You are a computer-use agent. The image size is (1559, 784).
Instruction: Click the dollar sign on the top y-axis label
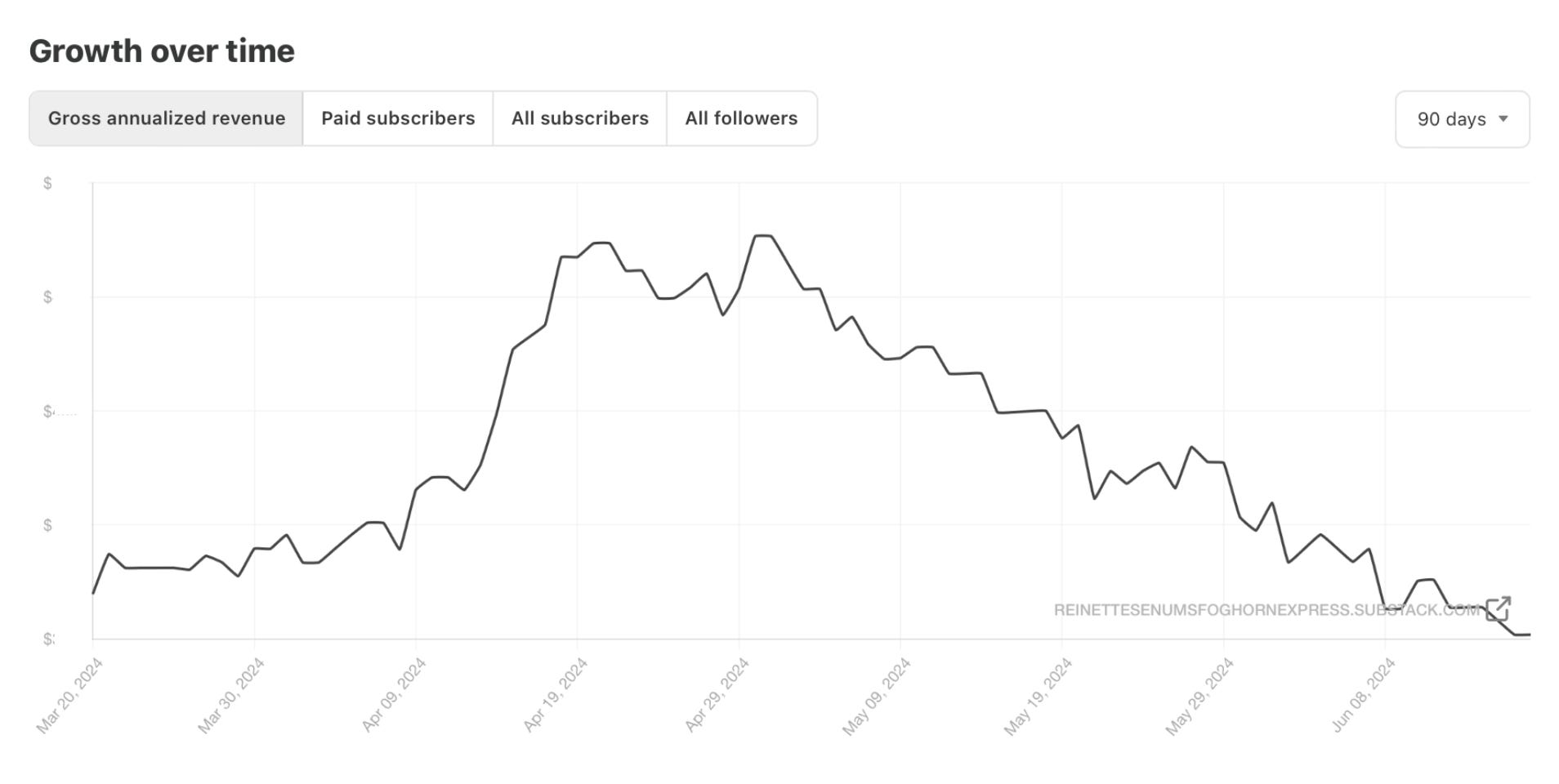[47, 181]
